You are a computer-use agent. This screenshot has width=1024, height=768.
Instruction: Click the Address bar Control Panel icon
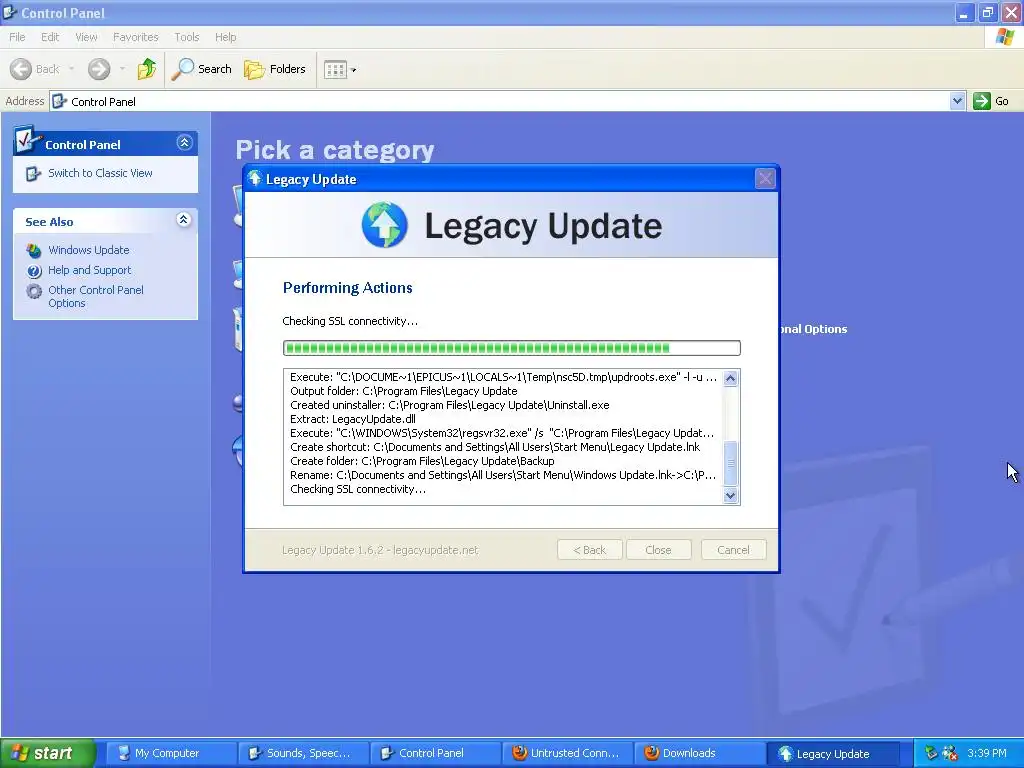[x=59, y=101]
